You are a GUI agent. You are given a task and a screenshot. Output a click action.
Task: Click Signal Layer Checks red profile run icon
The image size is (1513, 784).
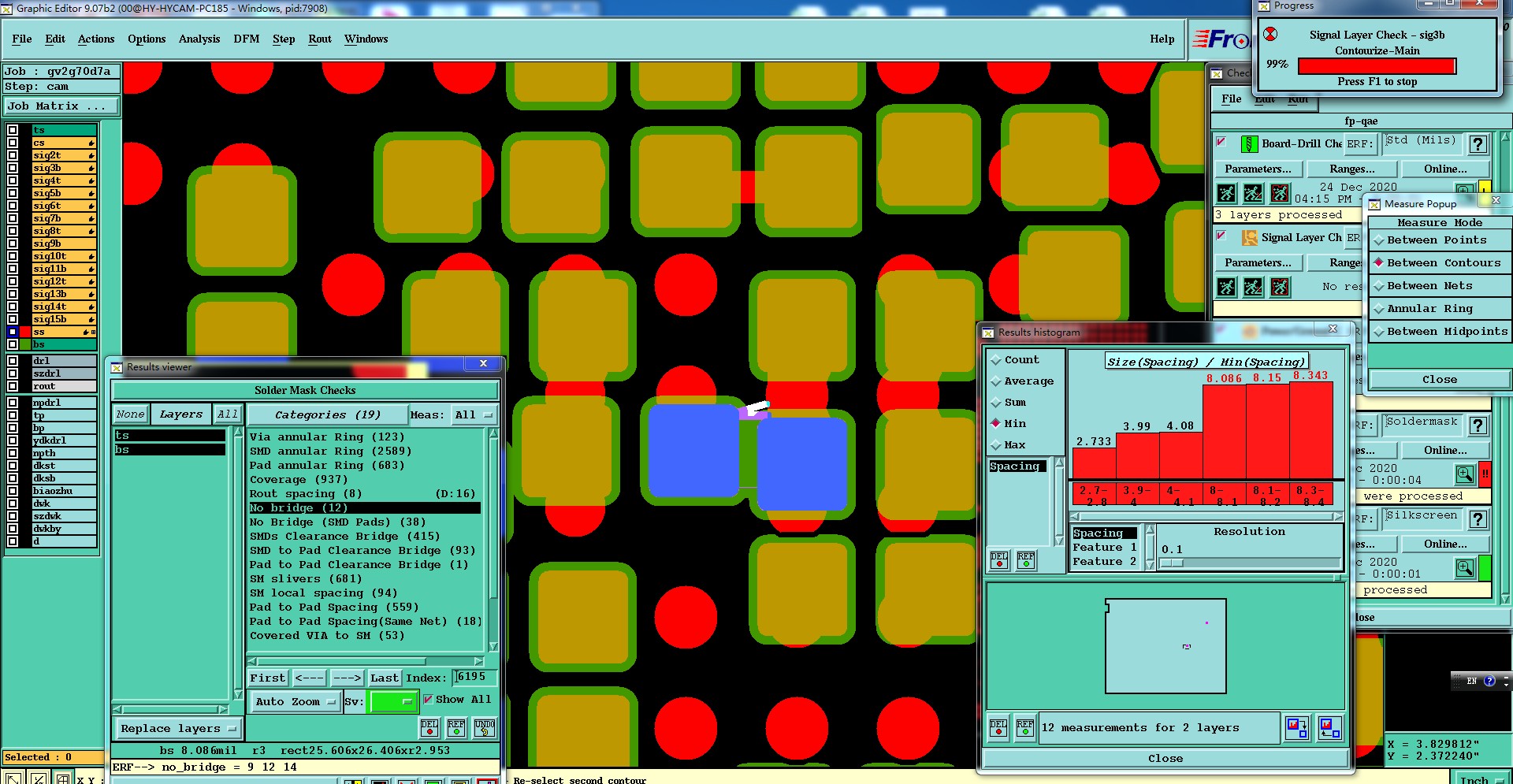(x=1280, y=287)
